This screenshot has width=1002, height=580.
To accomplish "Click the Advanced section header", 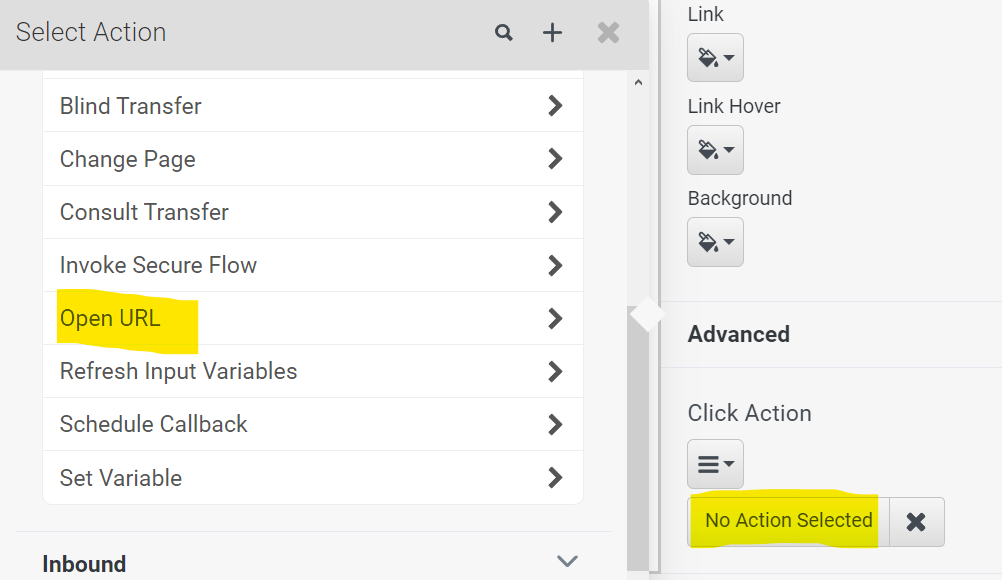I will (x=739, y=334).
